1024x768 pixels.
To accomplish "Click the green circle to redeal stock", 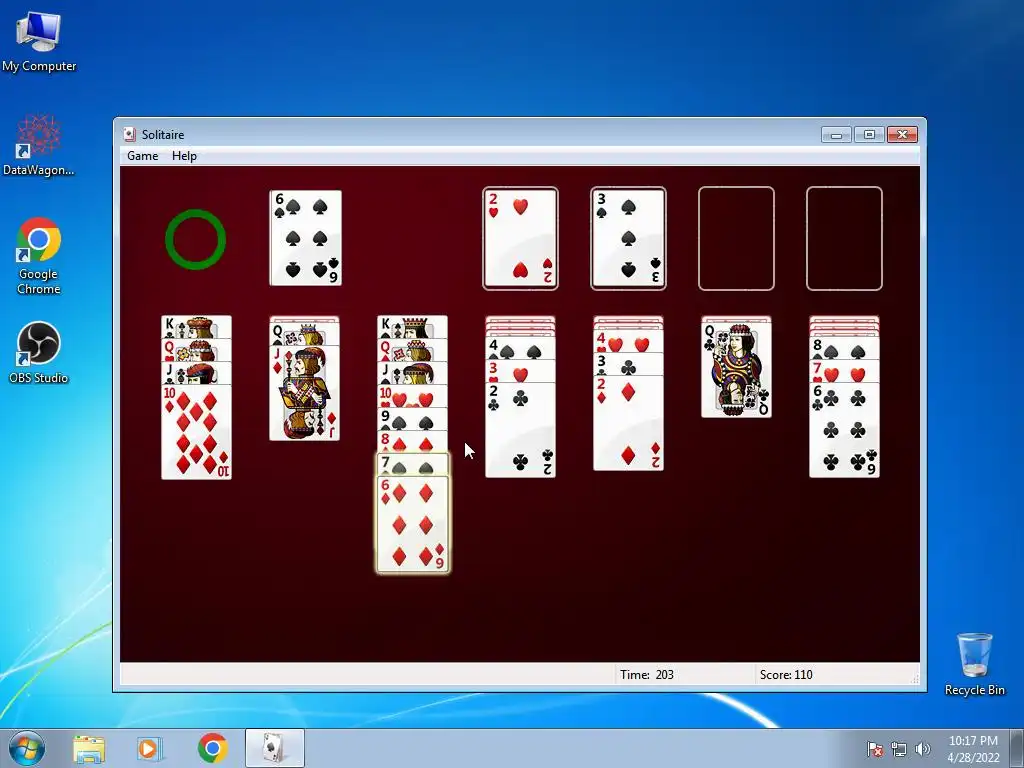I will pyautogui.click(x=195, y=239).
